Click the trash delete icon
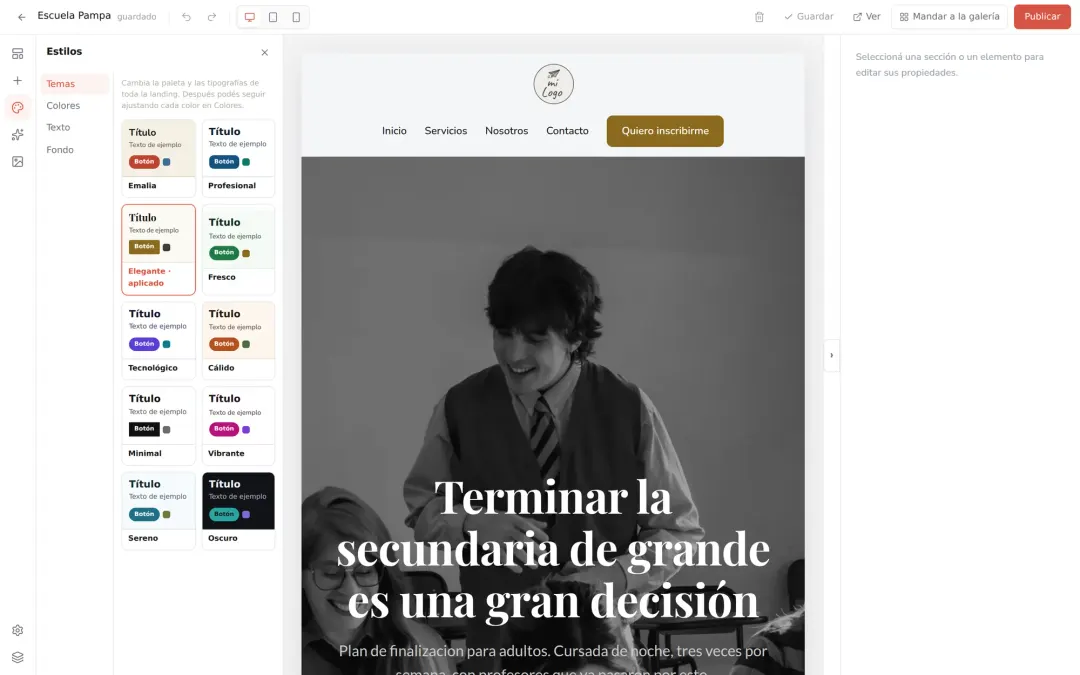 (x=759, y=17)
